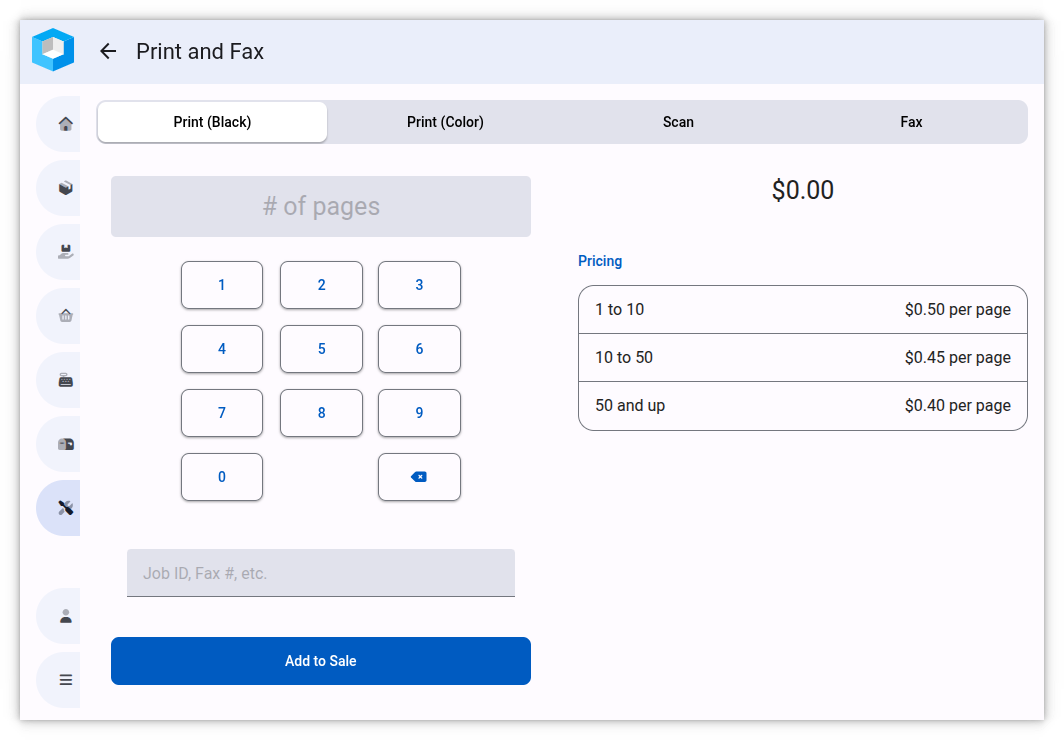Screen dimensions: 1064x740
Task: Open the mailbox icon in sidebar
Action: coord(66,444)
